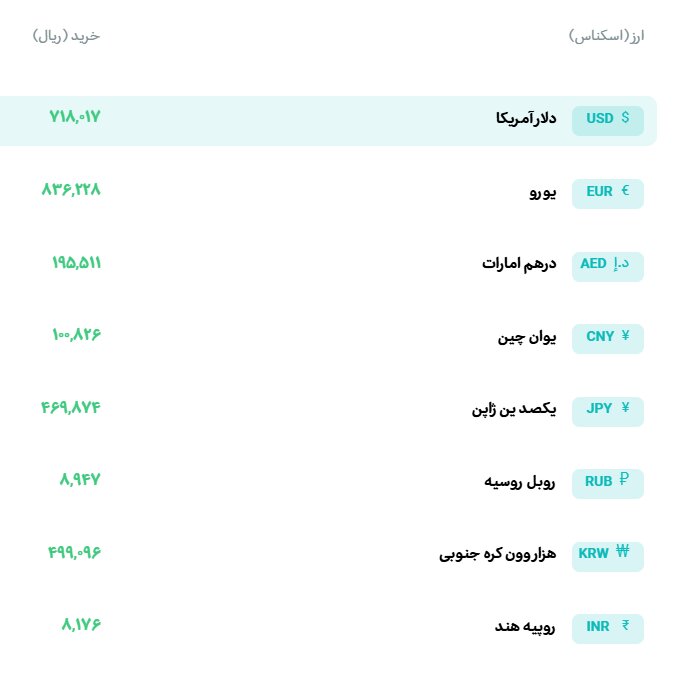The height and width of the screenshot is (679, 680).
Task: Select the یورو currency name
Action: tap(542, 192)
